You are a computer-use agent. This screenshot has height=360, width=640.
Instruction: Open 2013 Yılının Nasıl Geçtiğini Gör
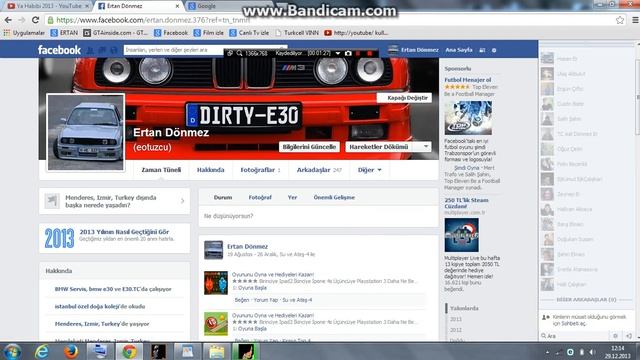pos(124,232)
